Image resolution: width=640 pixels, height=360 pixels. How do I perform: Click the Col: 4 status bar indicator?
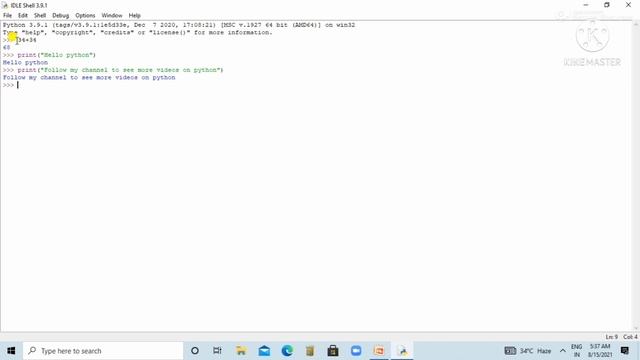click(x=630, y=337)
